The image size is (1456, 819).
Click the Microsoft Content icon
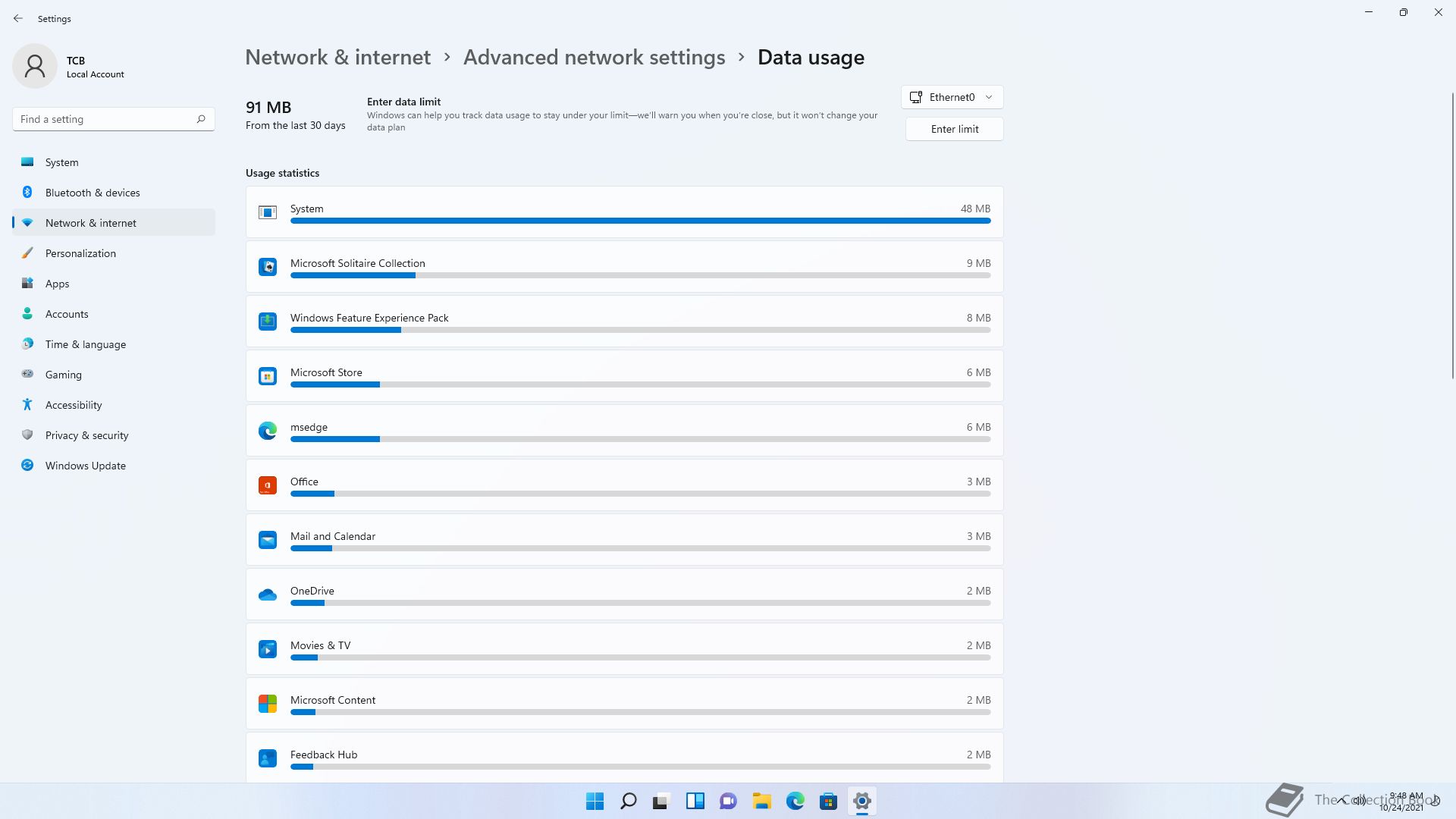(x=268, y=704)
